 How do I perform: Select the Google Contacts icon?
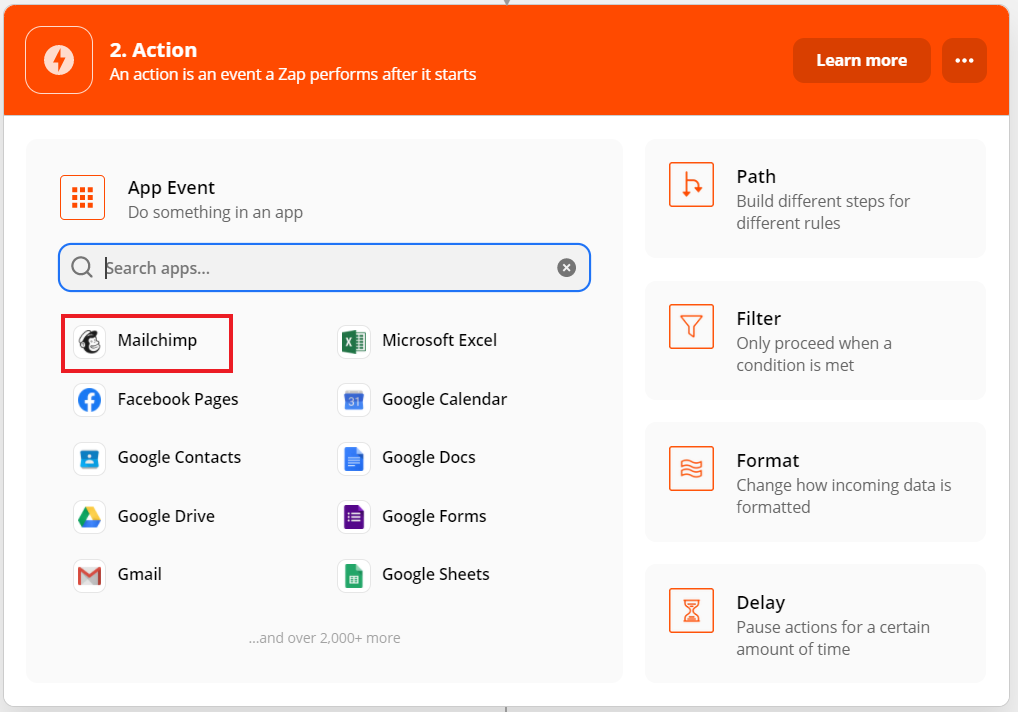point(90,459)
